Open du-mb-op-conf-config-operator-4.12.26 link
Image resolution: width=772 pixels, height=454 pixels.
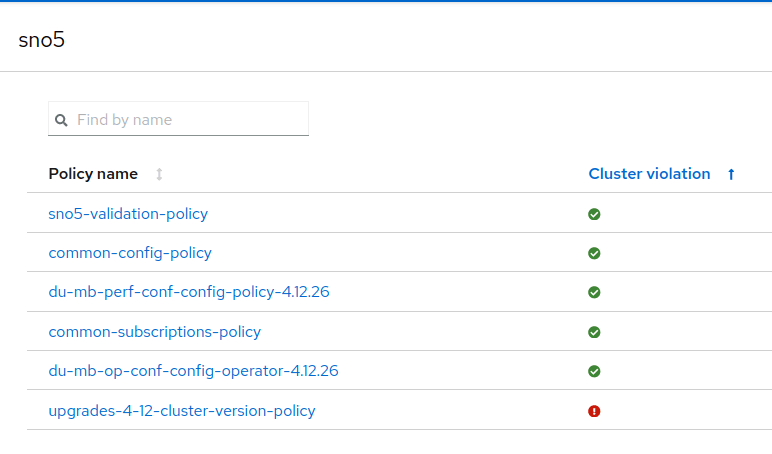(x=193, y=371)
